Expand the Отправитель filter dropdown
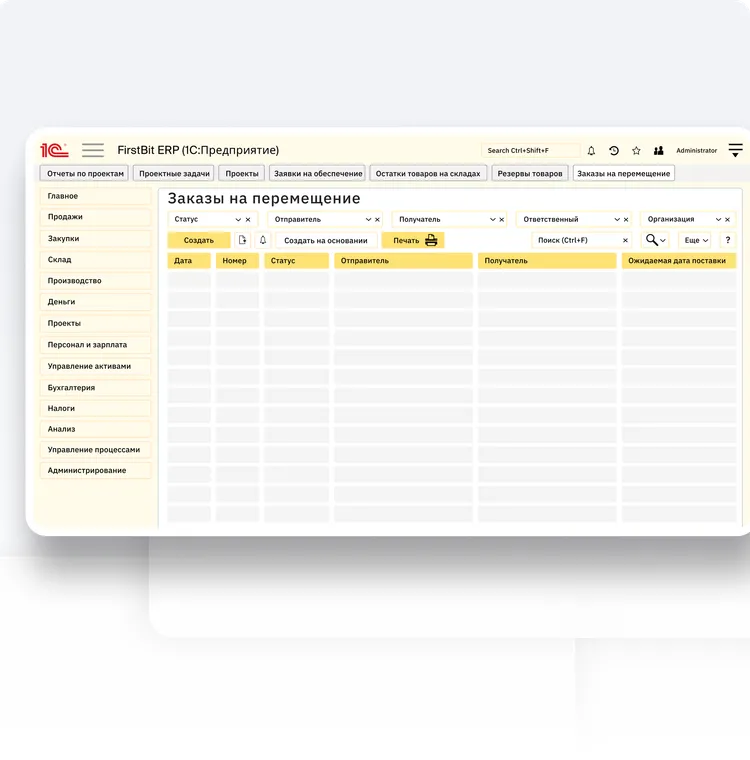The image size is (750, 760). coord(366,219)
